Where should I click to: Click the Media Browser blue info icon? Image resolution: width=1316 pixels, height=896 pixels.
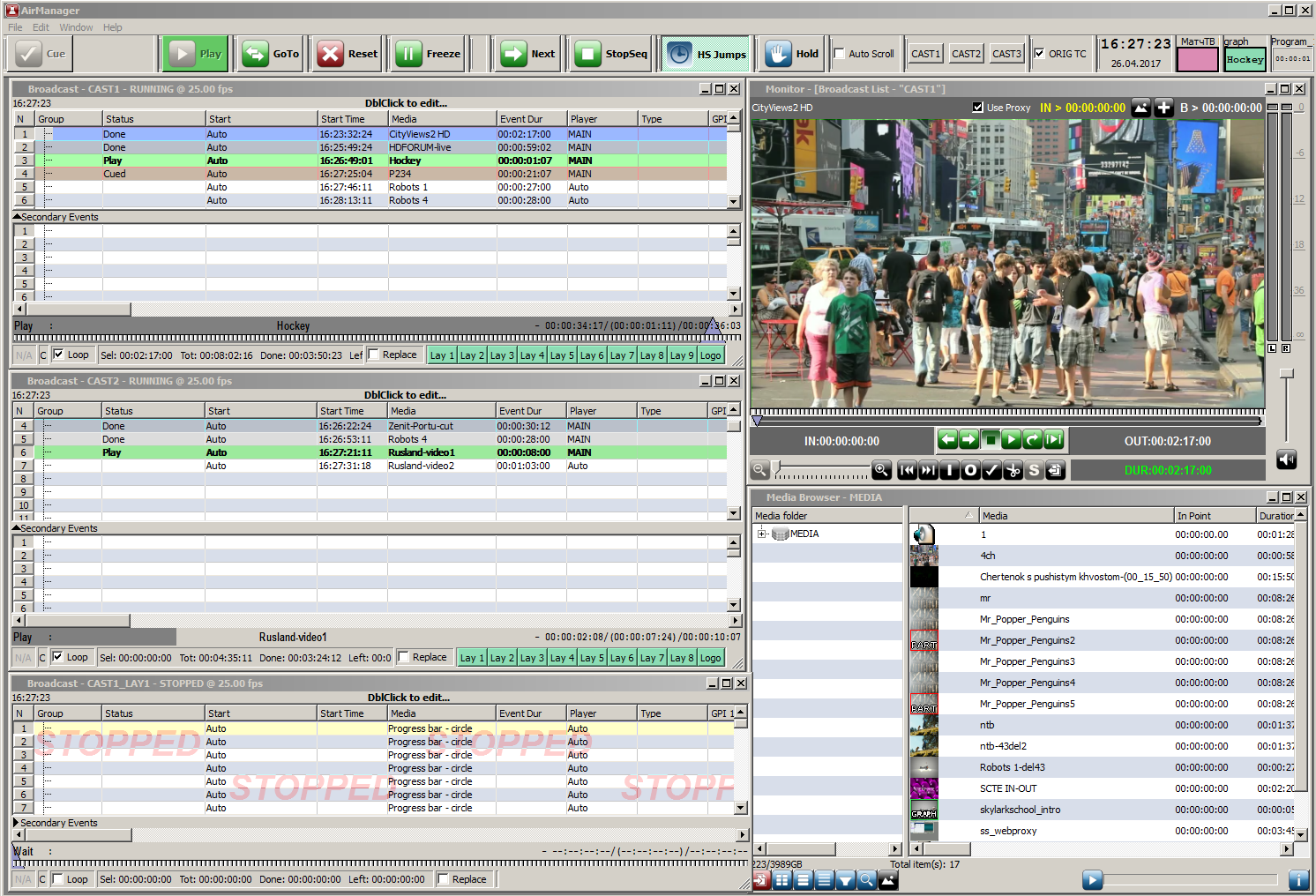click(x=1298, y=879)
